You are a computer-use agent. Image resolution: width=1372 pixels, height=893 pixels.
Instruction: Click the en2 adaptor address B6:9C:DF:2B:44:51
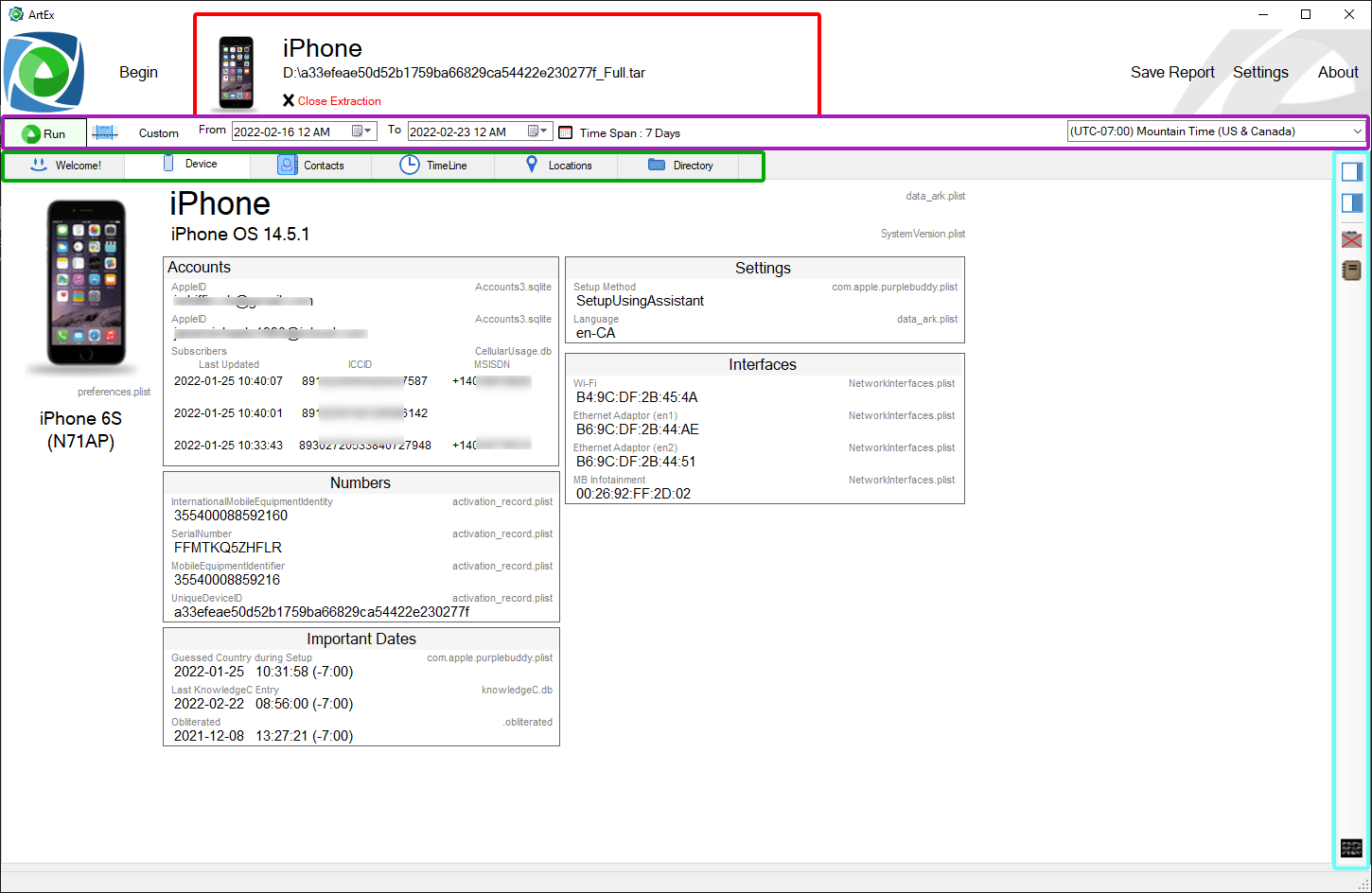pyautogui.click(x=636, y=462)
